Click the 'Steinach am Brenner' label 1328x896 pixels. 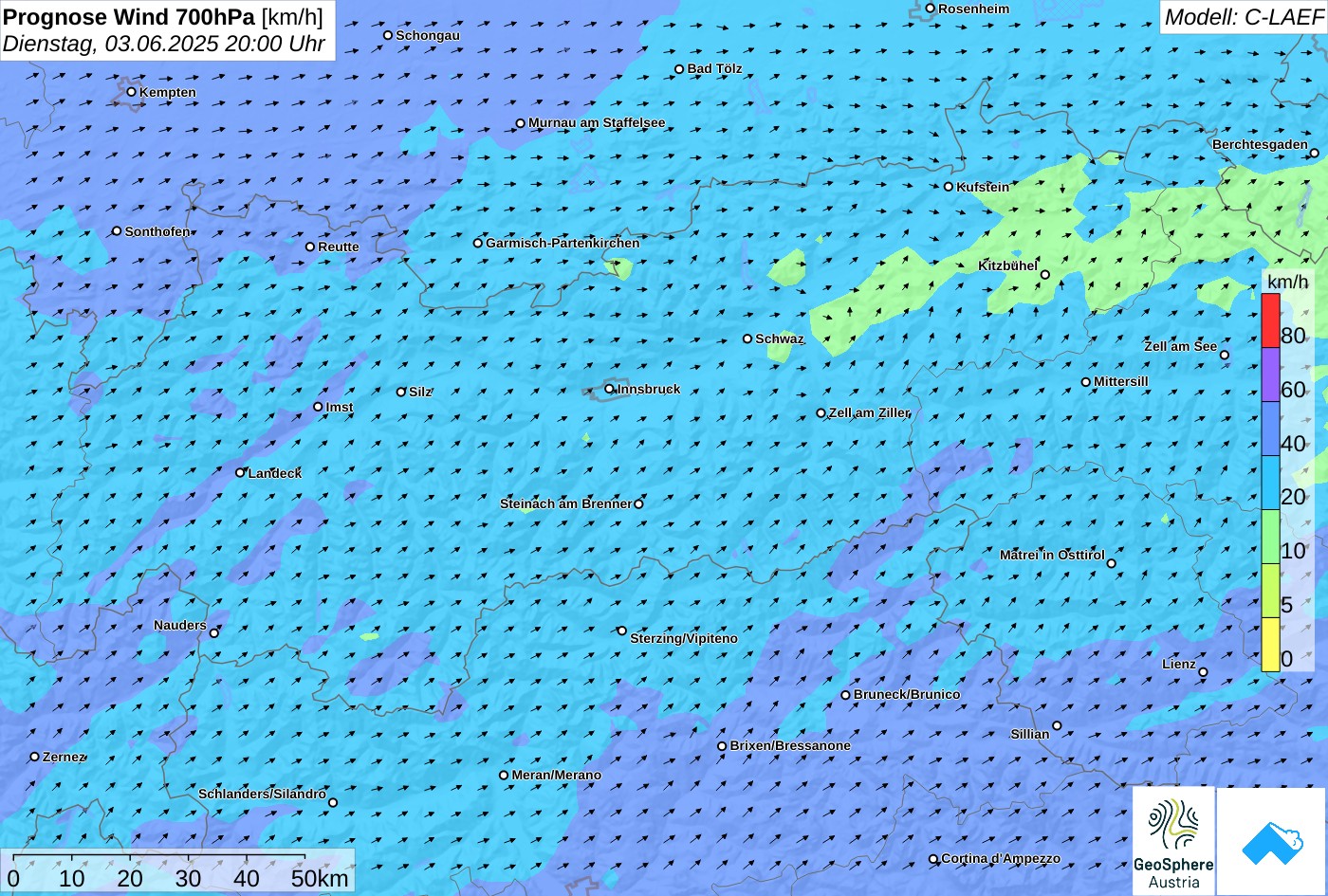[x=565, y=503]
